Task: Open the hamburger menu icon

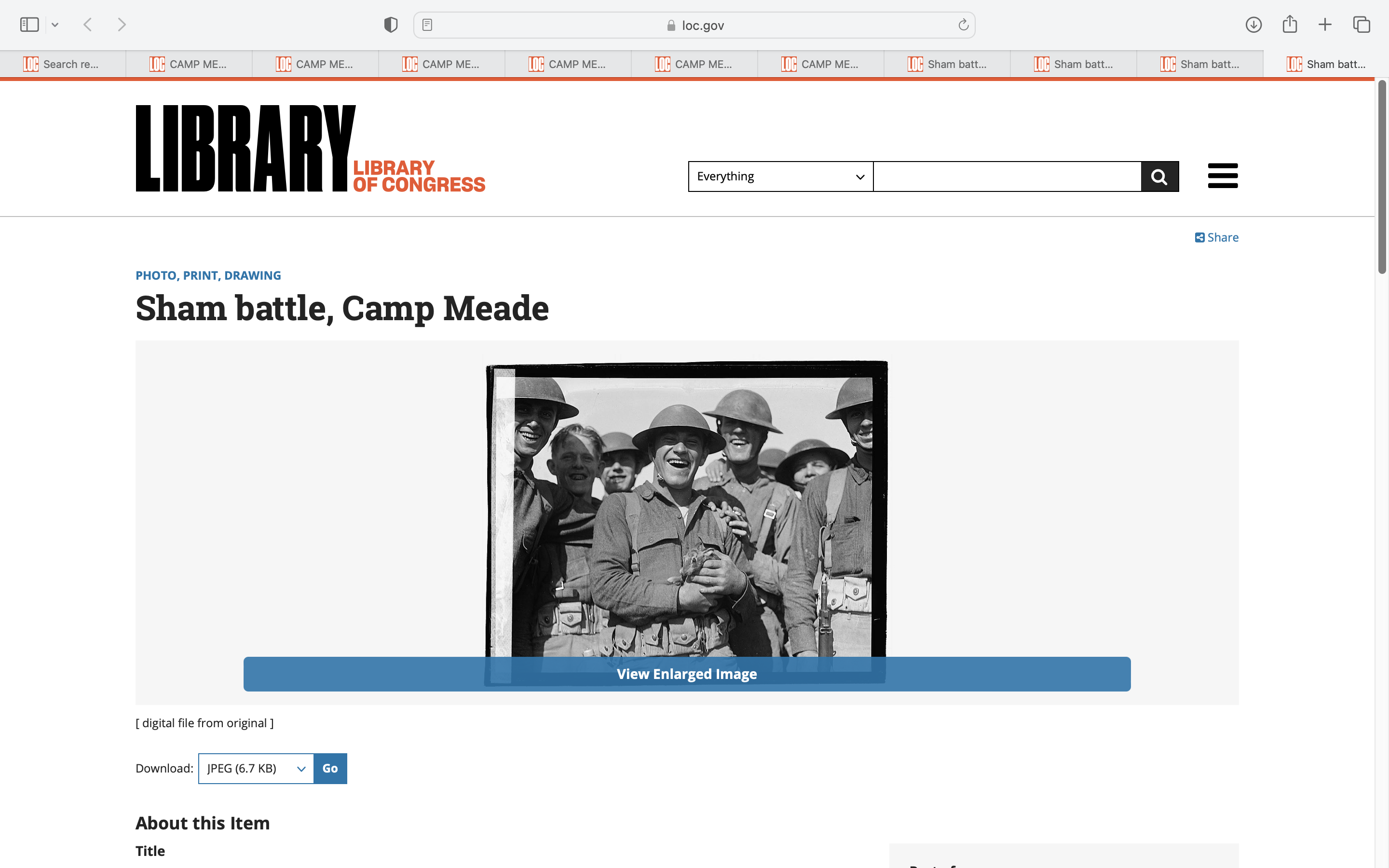Action: pyautogui.click(x=1223, y=176)
